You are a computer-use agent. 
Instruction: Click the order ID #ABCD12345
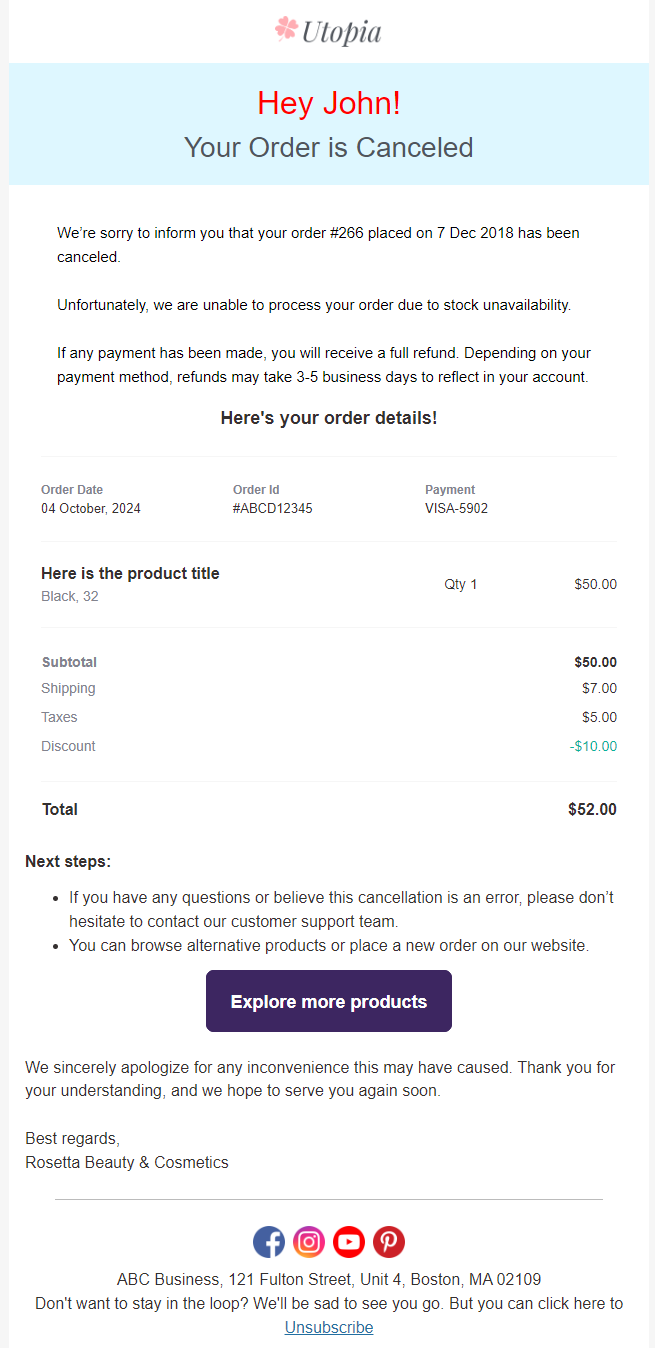tap(273, 508)
